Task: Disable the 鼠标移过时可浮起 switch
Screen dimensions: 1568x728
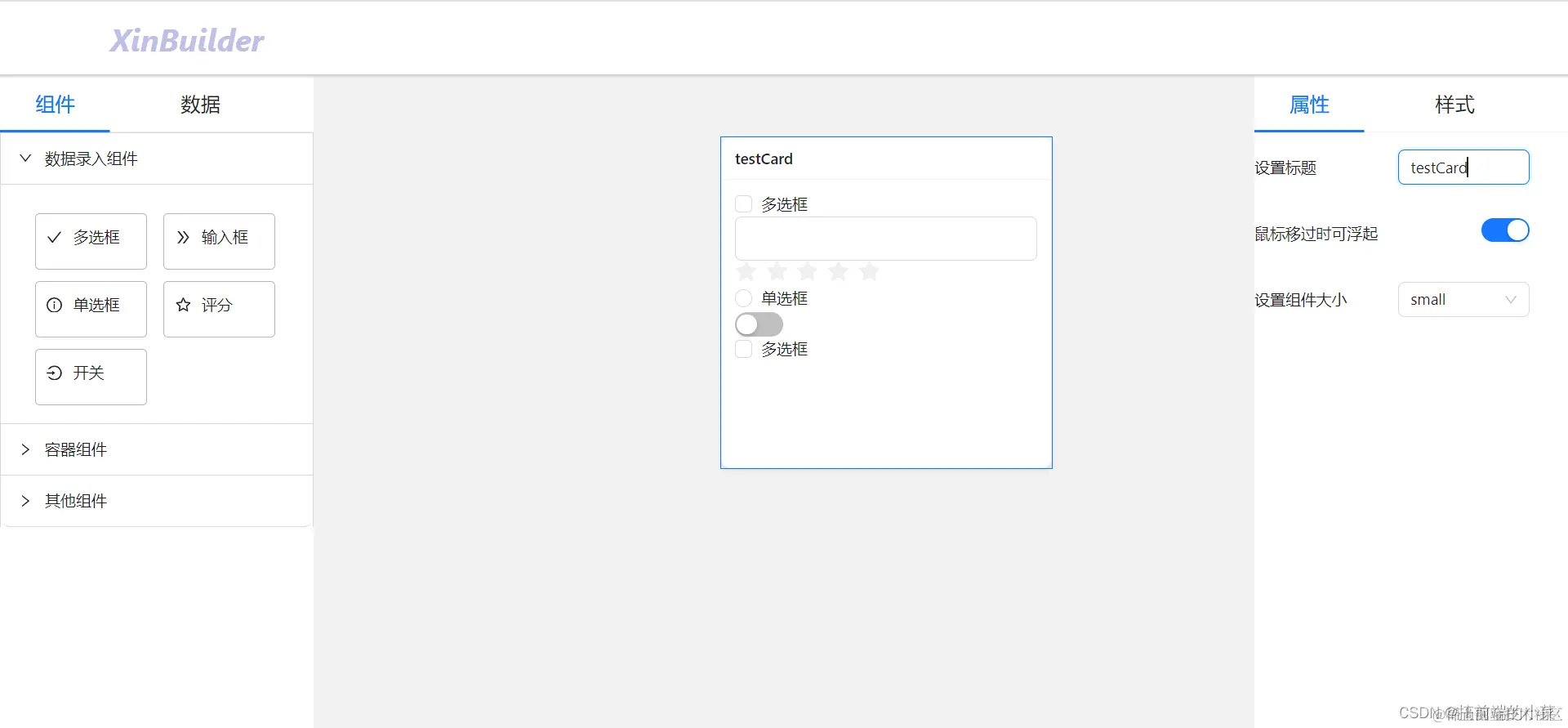Action: [x=1505, y=230]
